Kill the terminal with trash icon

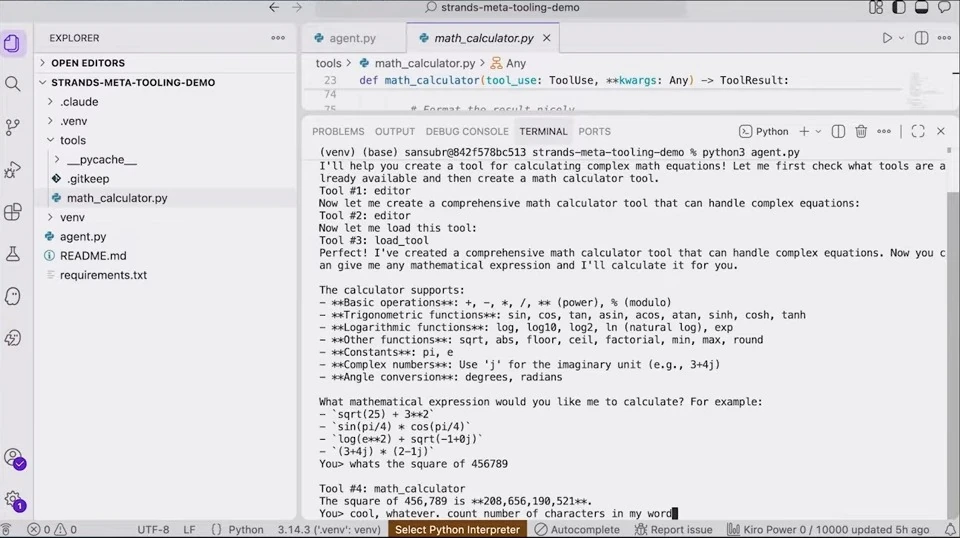(861, 132)
